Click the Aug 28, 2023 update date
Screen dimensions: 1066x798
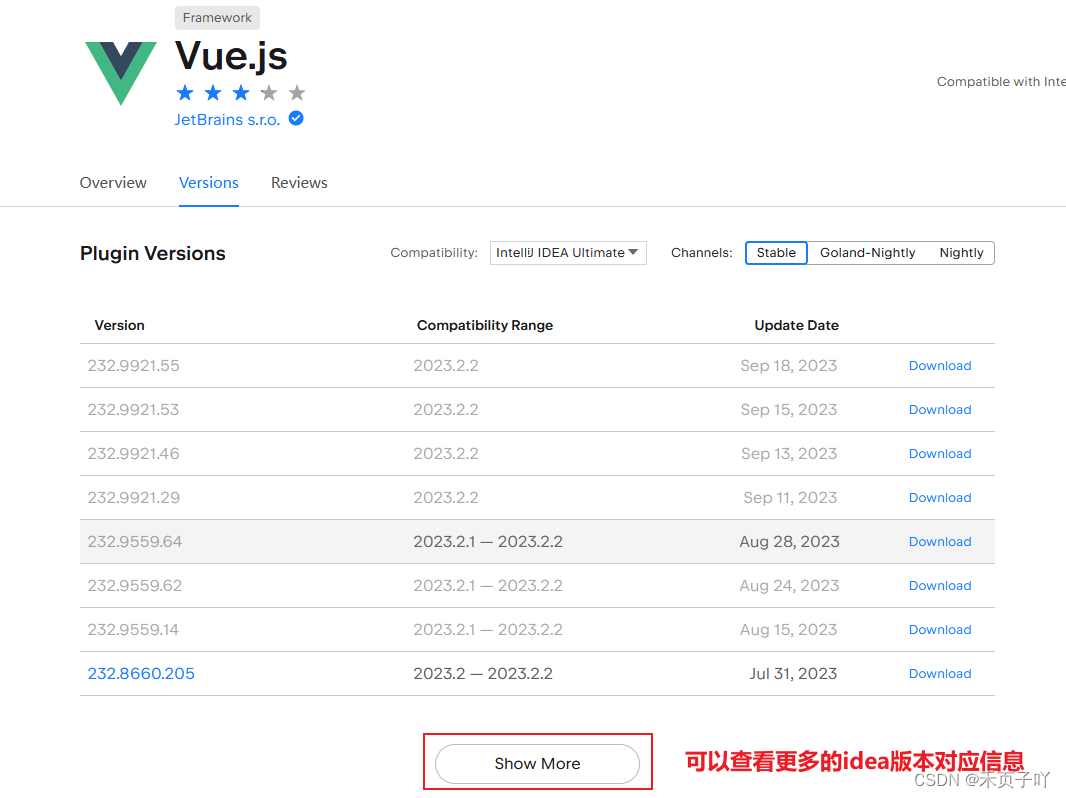point(789,542)
